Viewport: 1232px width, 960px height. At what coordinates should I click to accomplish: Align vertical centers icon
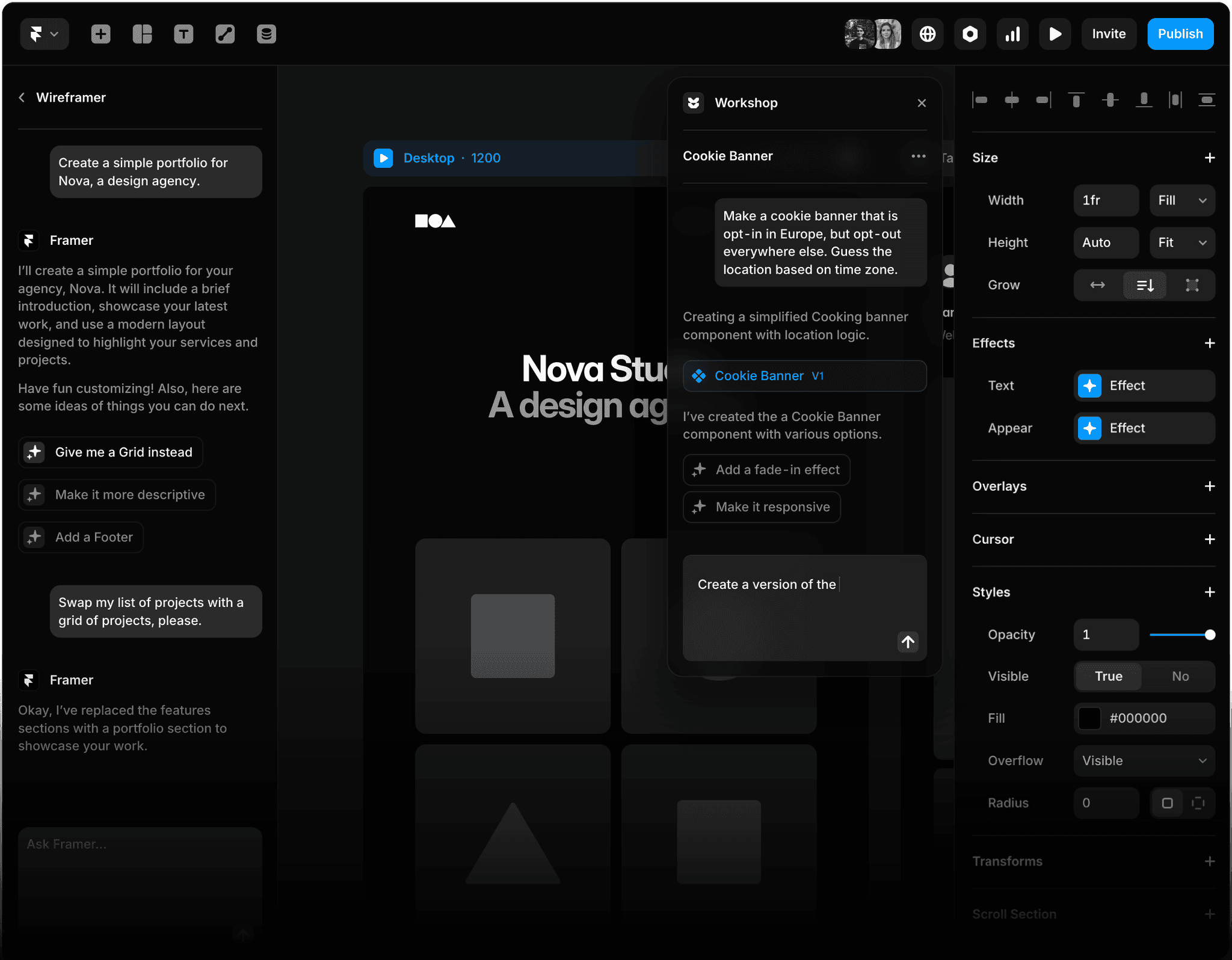(x=1110, y=100)
